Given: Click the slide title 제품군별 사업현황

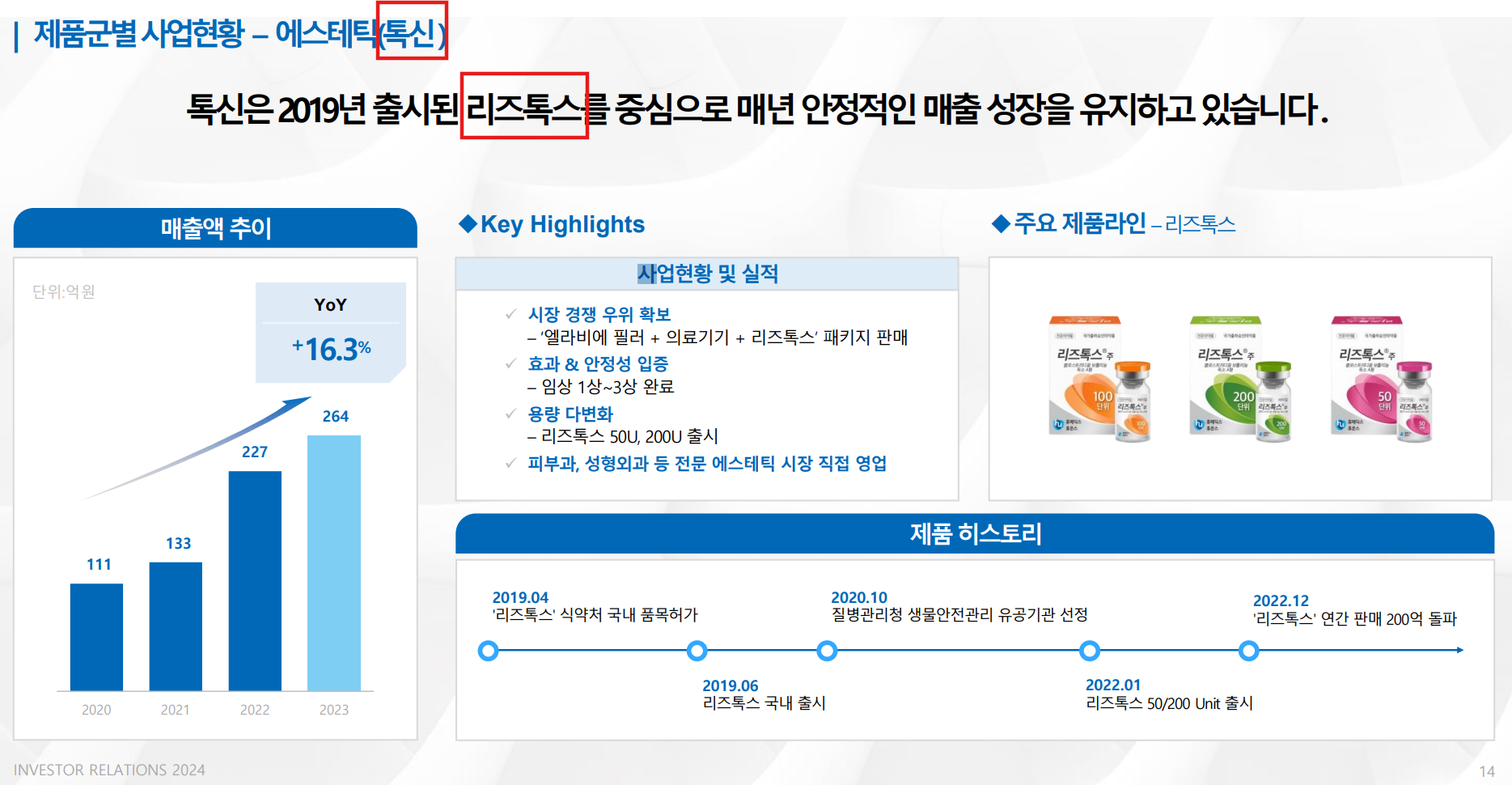Looking at the screenshot, I should coord(138,33).
